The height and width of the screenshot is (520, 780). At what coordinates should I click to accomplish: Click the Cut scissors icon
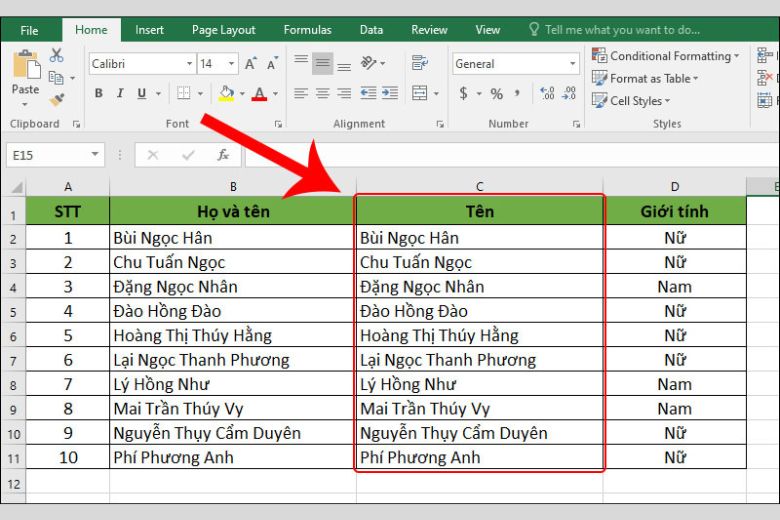tap(56, 56)
